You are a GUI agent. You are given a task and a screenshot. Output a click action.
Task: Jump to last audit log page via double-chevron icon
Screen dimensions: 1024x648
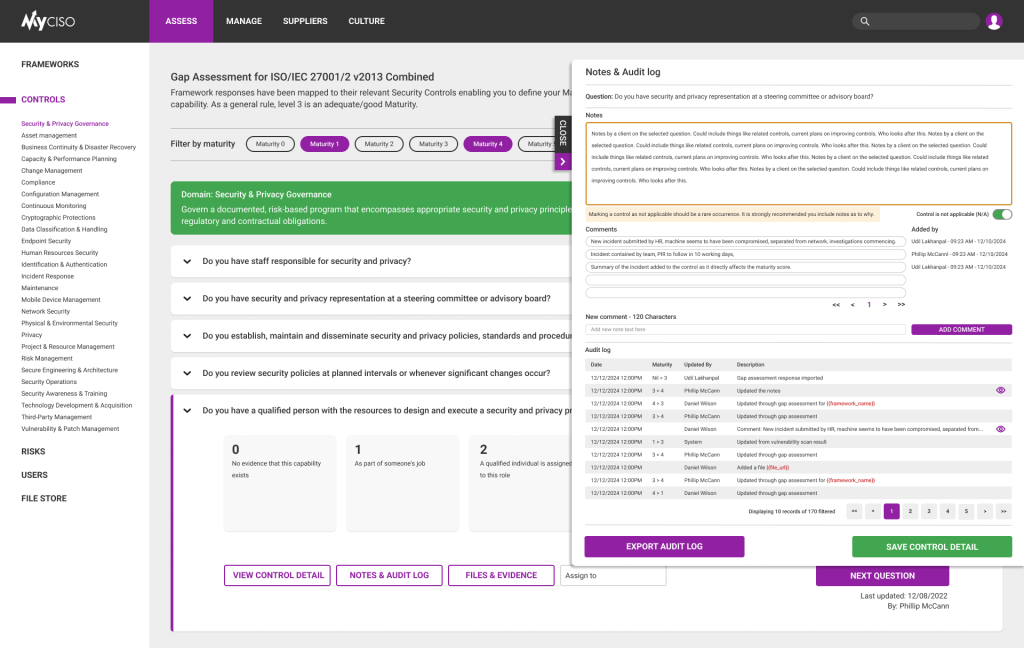click(x=1003, y=511)
